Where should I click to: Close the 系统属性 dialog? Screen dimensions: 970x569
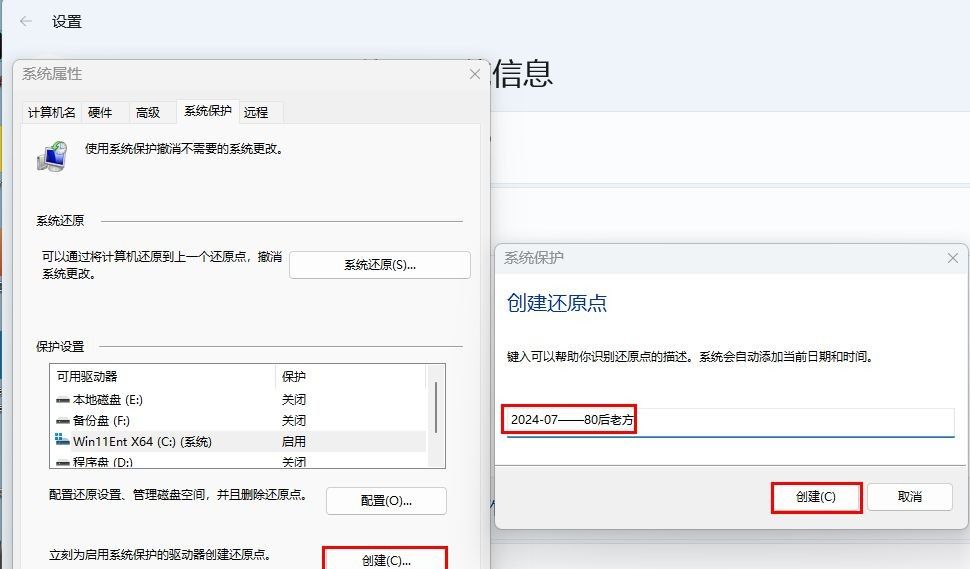pyautogui.click(x=474, y=74)
